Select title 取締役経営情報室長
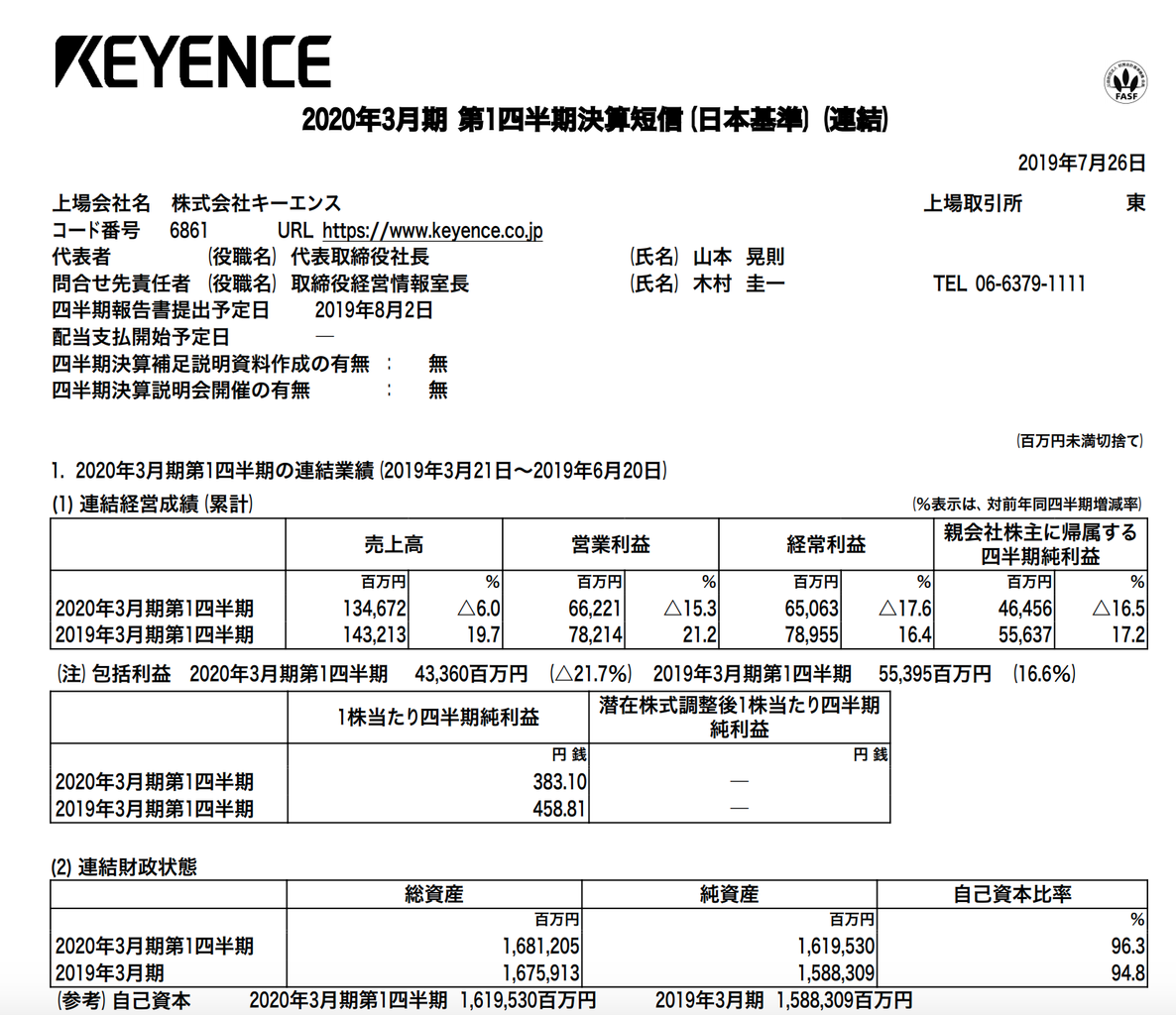Screen dimensions: 1176x1015 [x=380, y=284]
